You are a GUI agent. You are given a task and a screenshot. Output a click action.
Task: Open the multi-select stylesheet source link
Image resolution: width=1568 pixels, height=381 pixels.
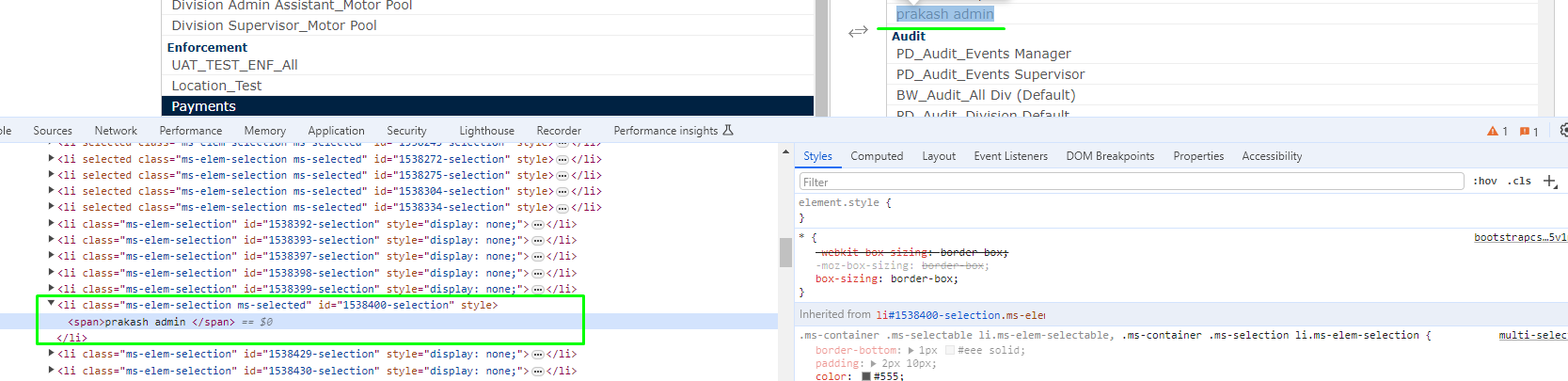pos(1533,336)
